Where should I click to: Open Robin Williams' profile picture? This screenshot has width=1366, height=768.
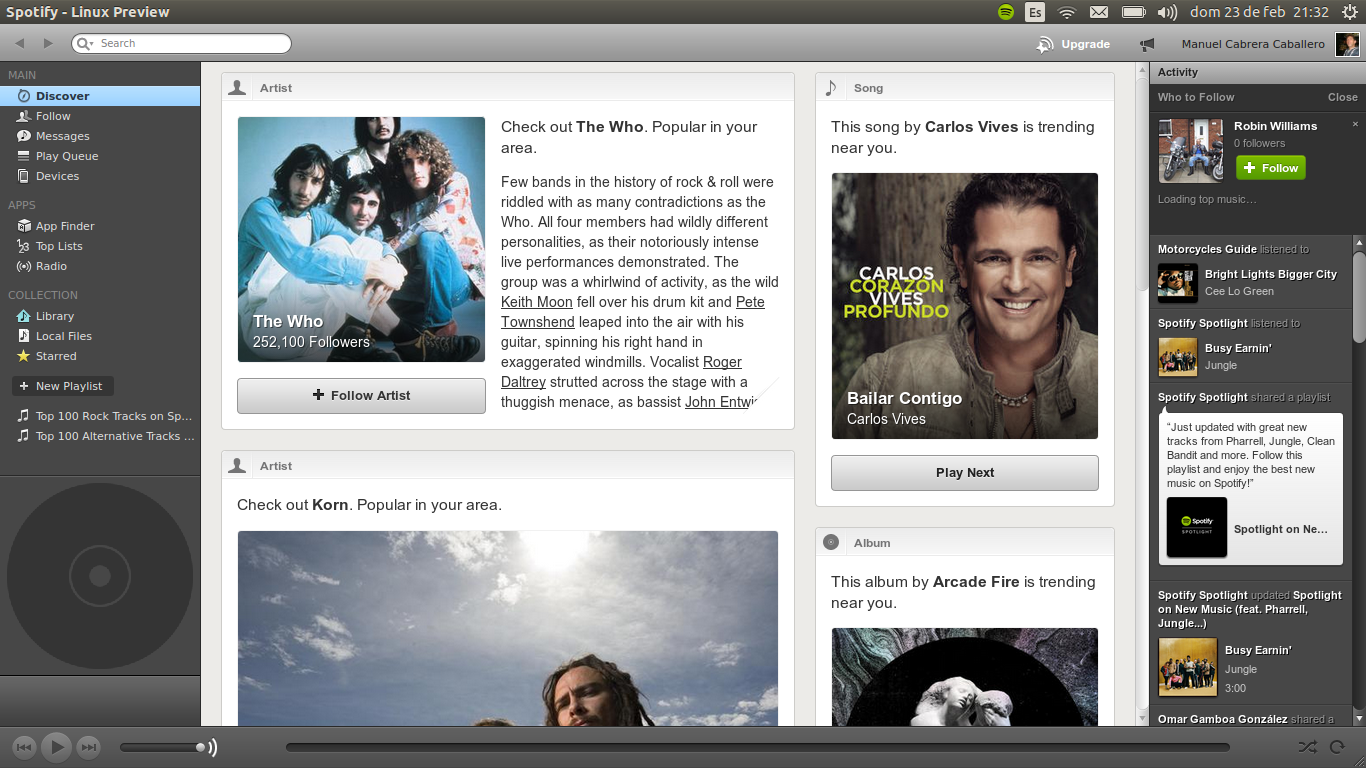coord(1191,151)
